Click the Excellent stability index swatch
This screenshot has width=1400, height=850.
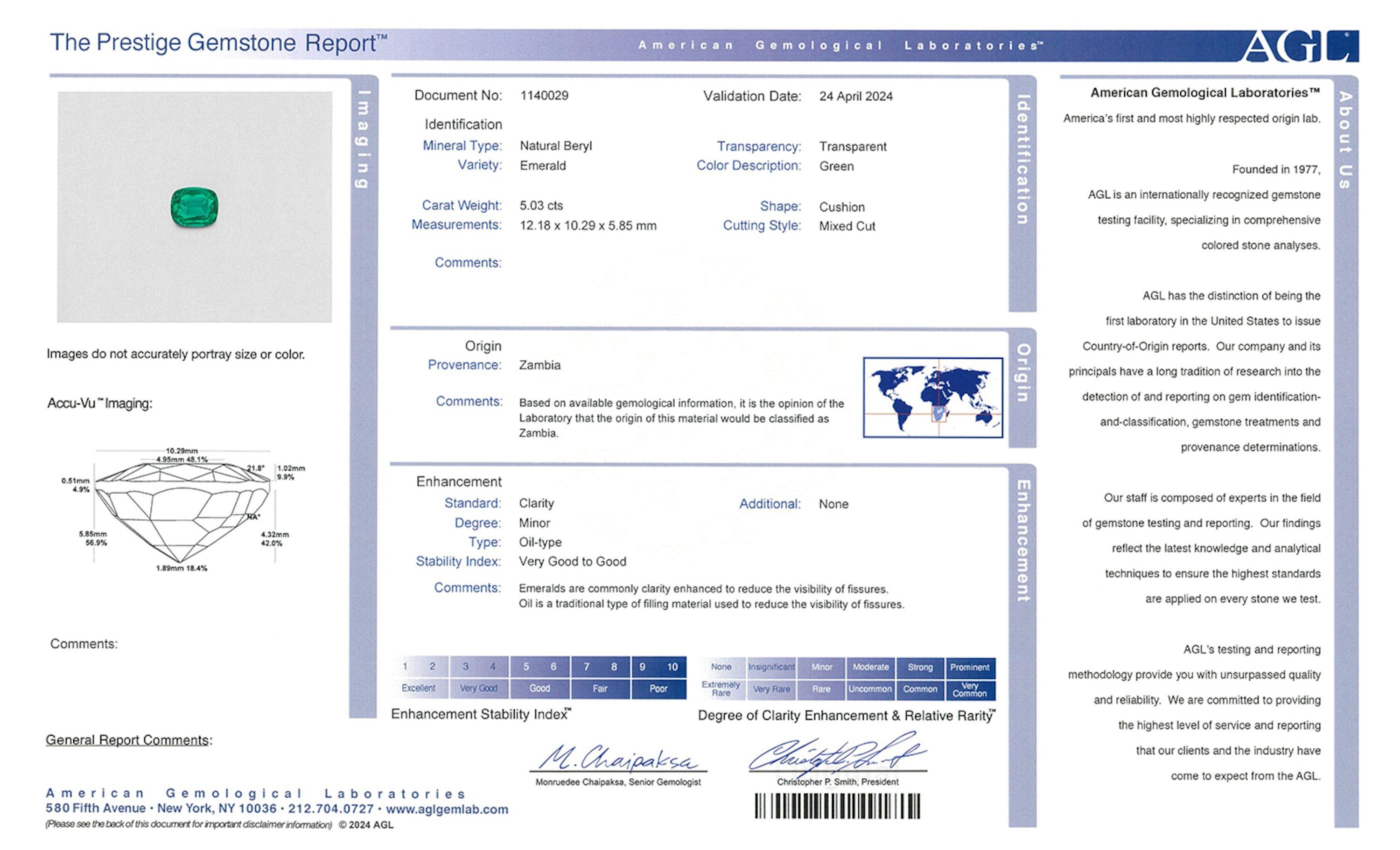[419, 688]
